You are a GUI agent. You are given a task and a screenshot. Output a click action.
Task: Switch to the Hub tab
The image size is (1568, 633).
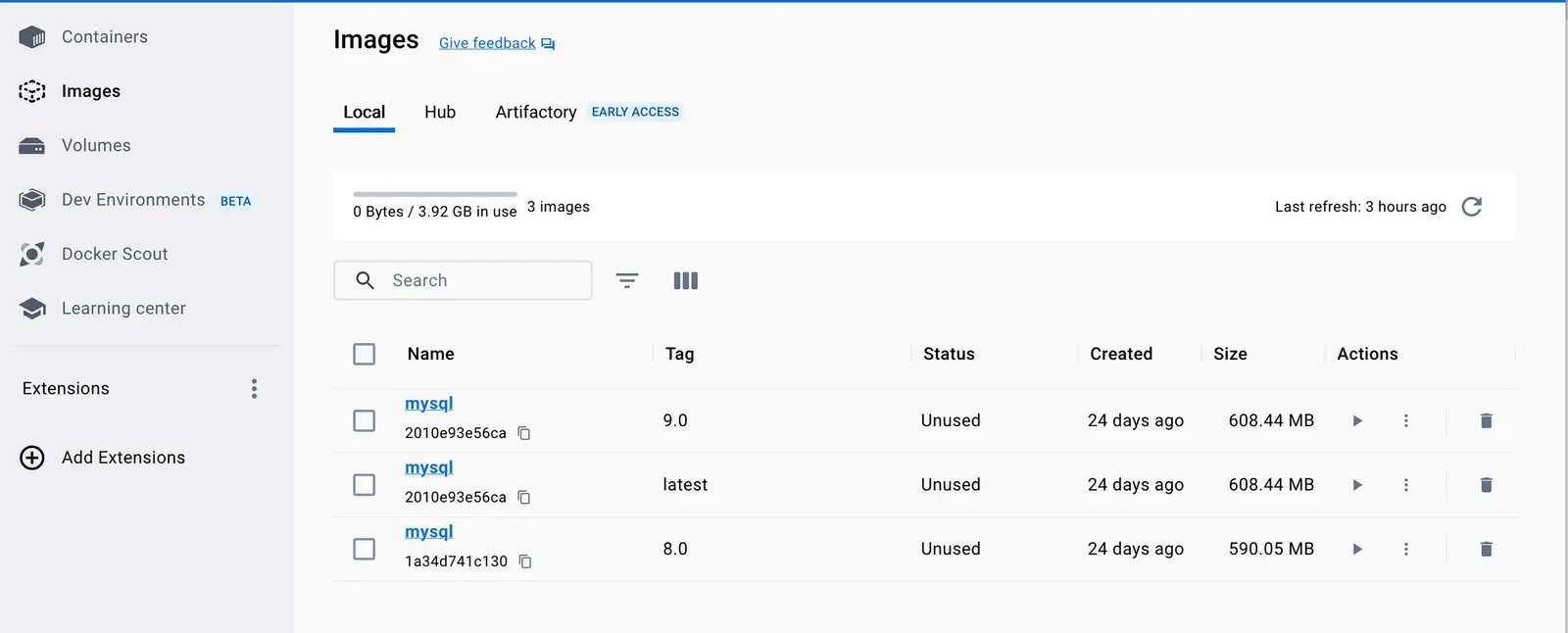(439, 112)
